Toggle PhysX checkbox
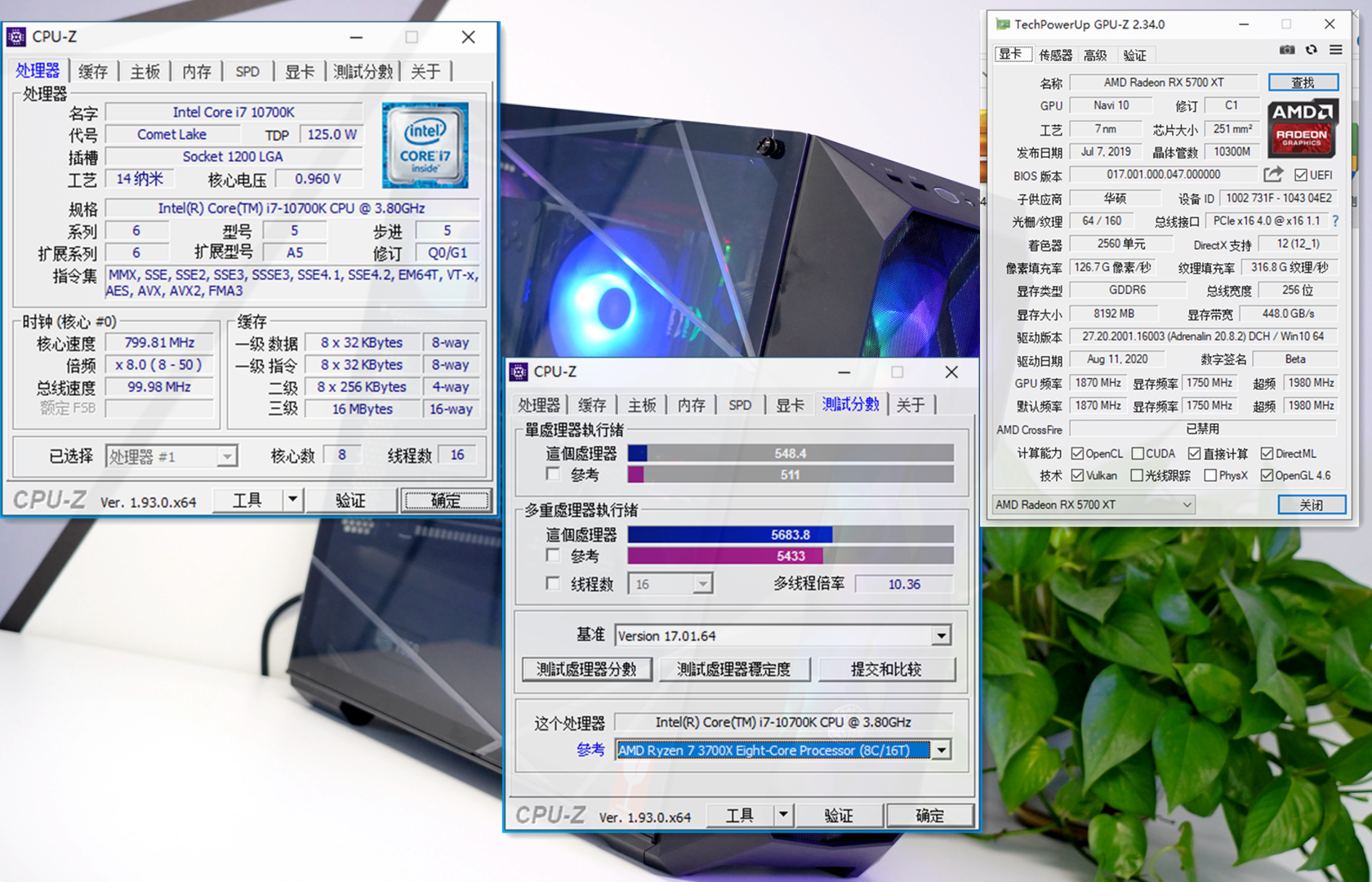The height and width of the screenshot is (882, 1372). tap(1210, 475)
